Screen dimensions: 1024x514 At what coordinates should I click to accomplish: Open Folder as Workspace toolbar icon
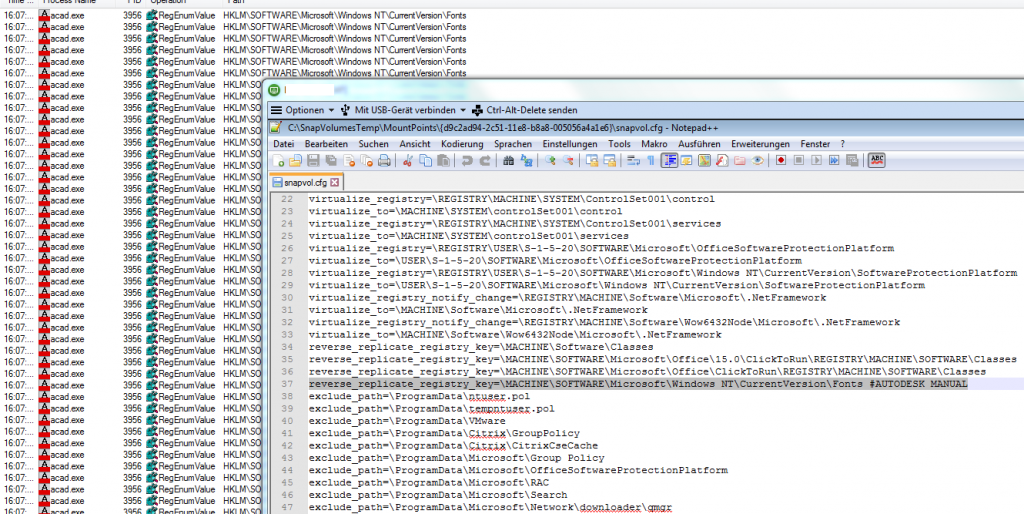click(740, 161)
